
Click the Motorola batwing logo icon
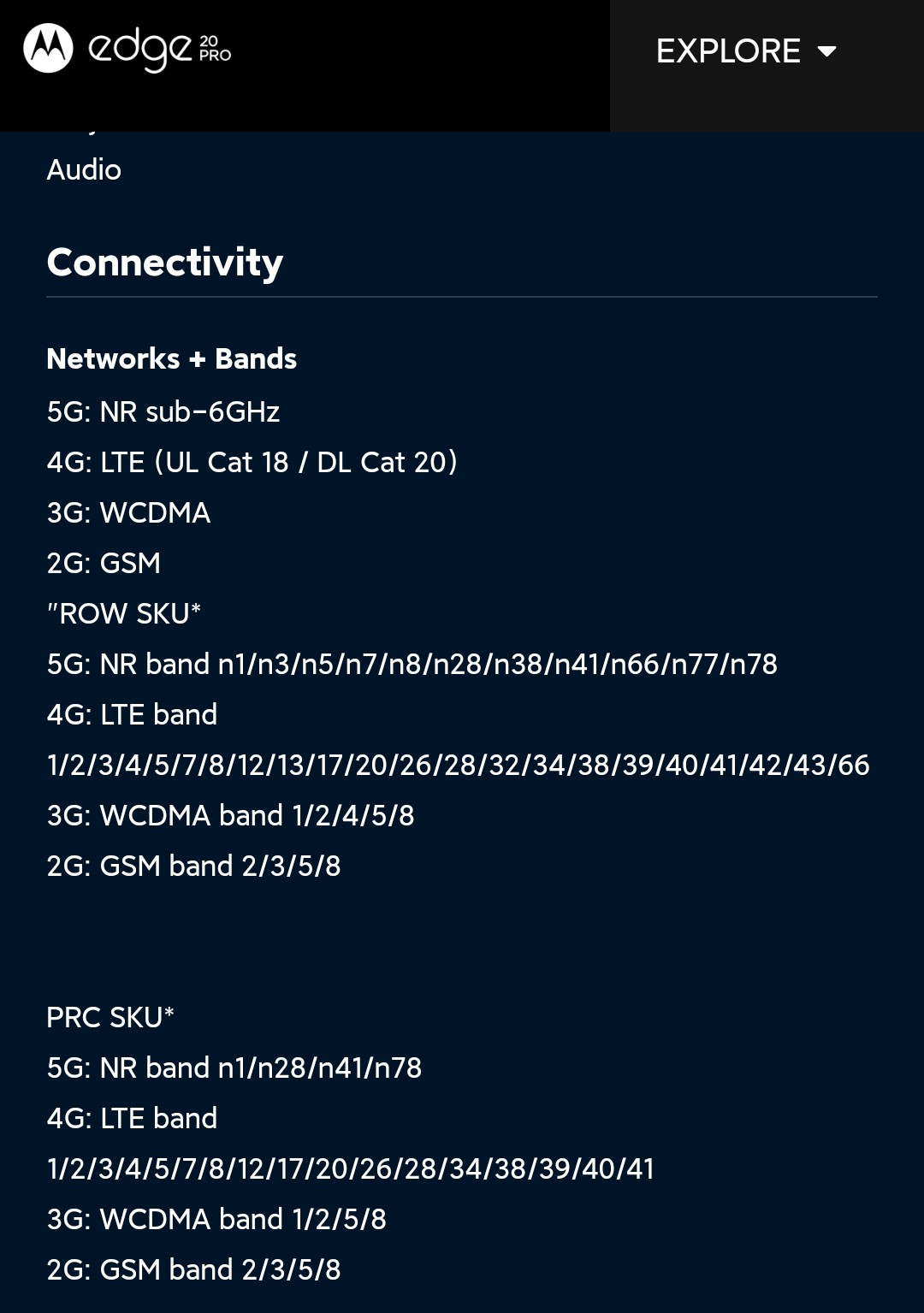pyautogui.click(x=48, y=48)
